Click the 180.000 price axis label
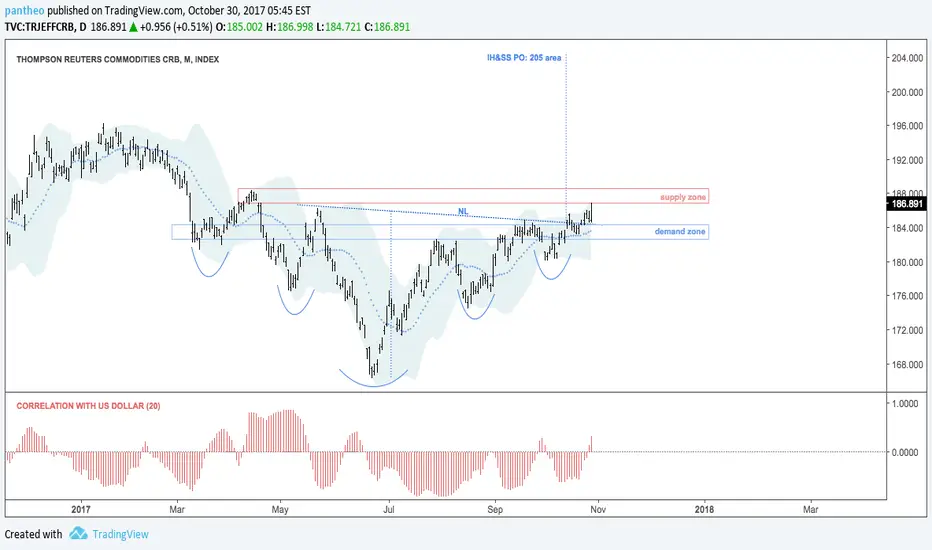Image resolution: width=932 pixels, height=550 pixels. pyautogui.click(x=907, y=262)
